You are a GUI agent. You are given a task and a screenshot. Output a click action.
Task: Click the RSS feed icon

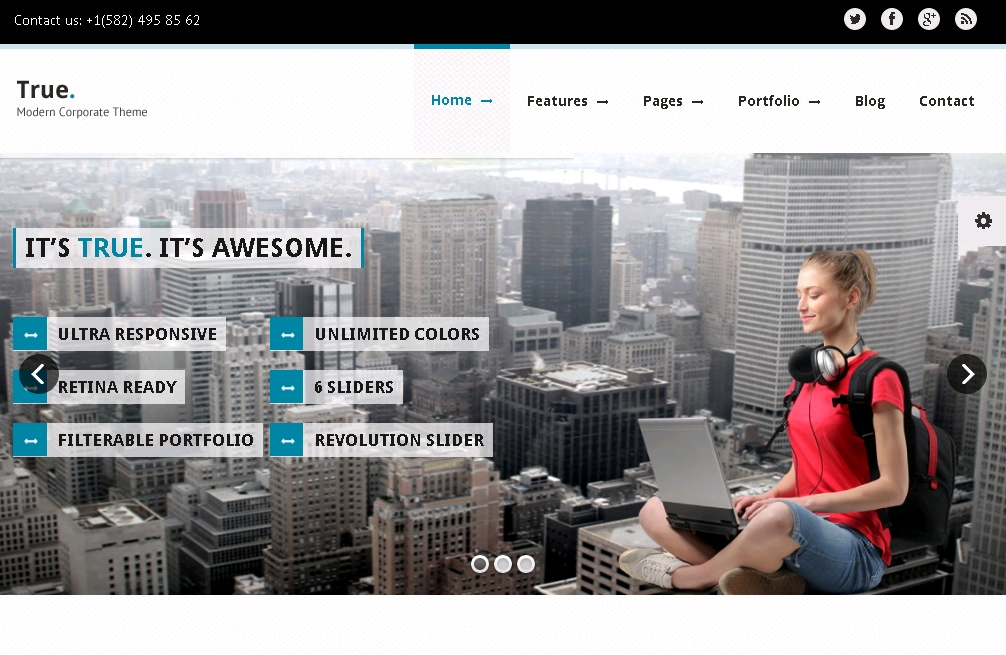(966, 19)
